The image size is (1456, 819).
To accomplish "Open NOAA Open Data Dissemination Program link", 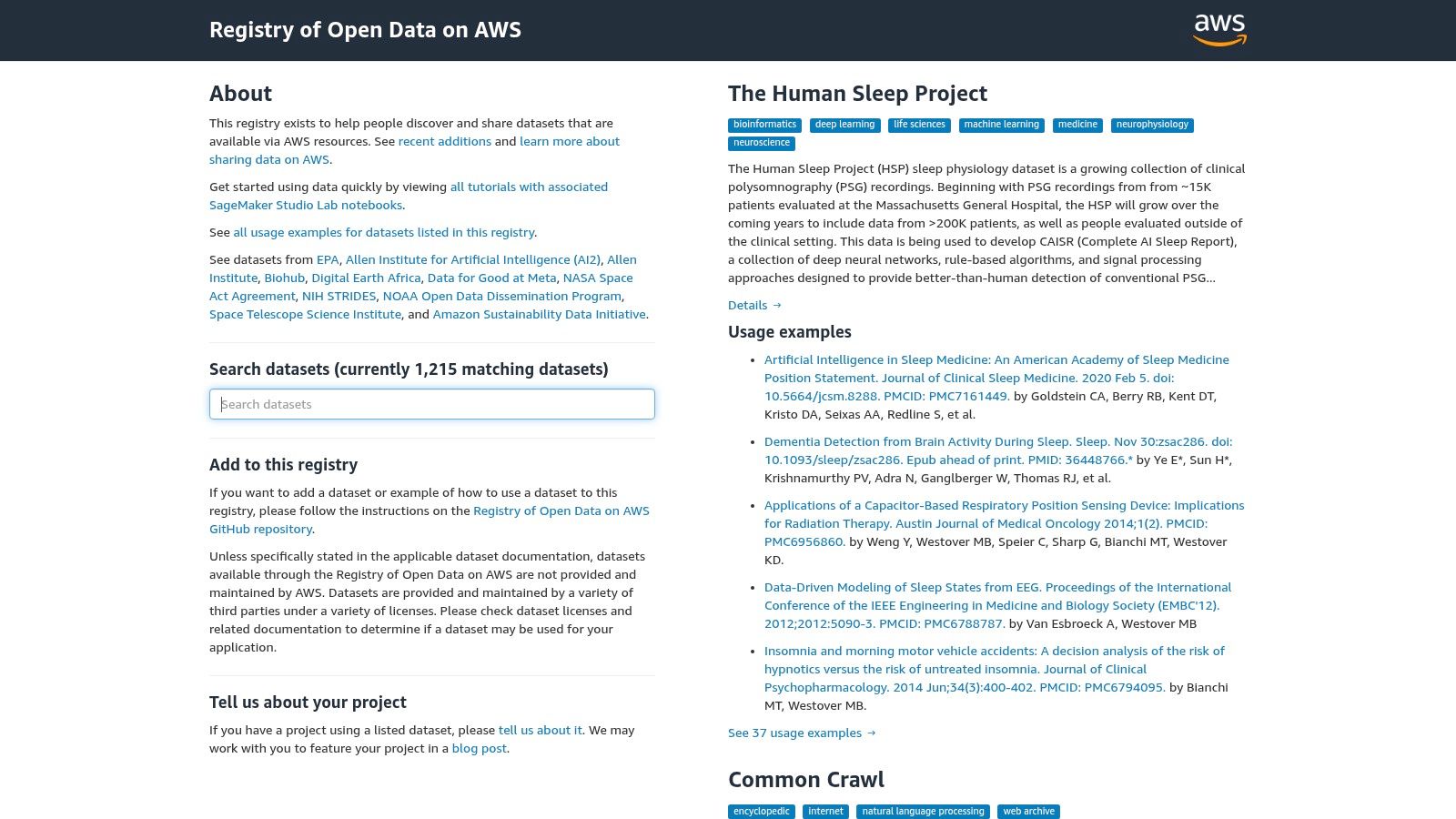I will [502, 296].
